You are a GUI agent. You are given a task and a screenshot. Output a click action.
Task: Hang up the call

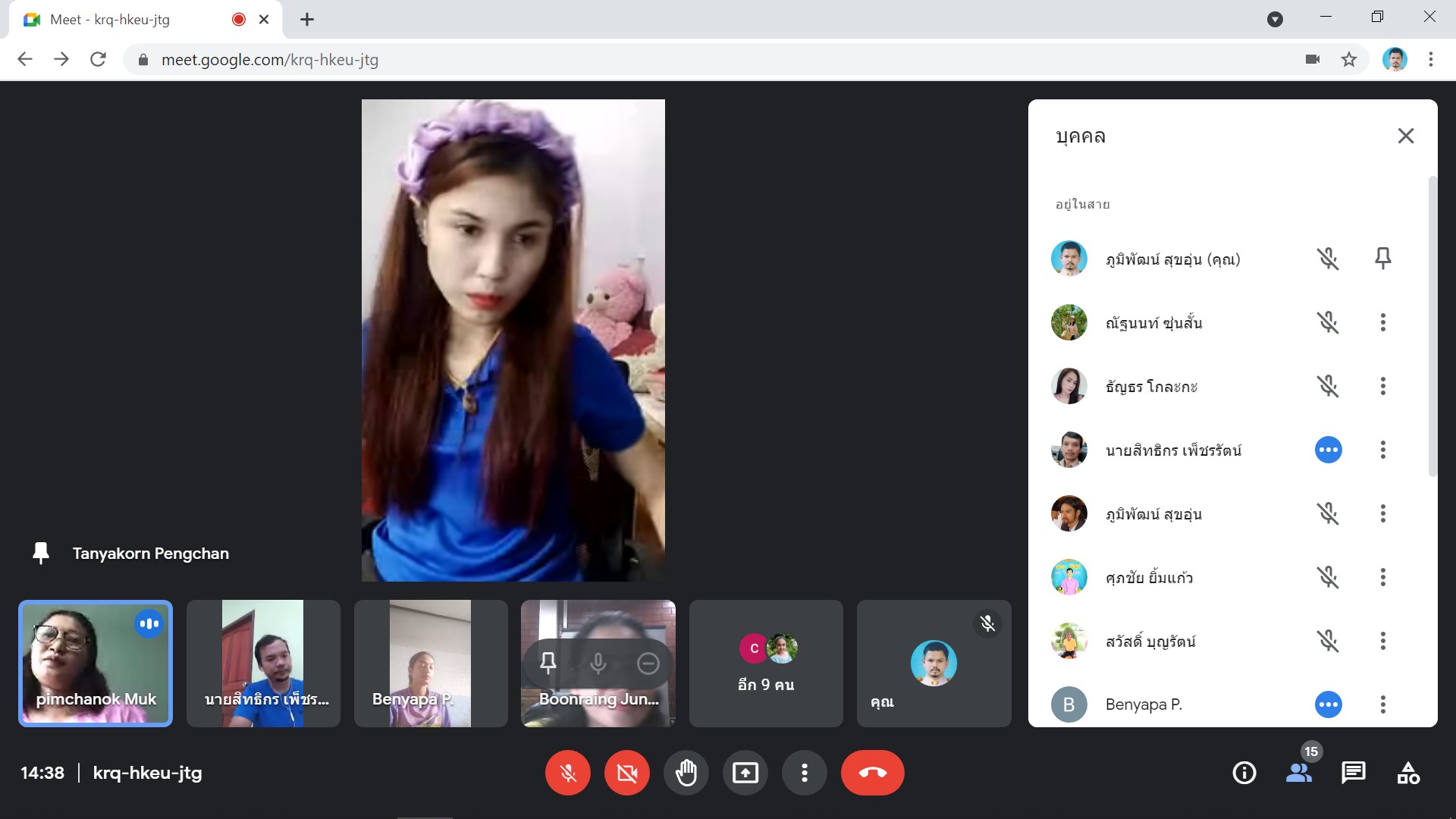click(x=872, y=773)
